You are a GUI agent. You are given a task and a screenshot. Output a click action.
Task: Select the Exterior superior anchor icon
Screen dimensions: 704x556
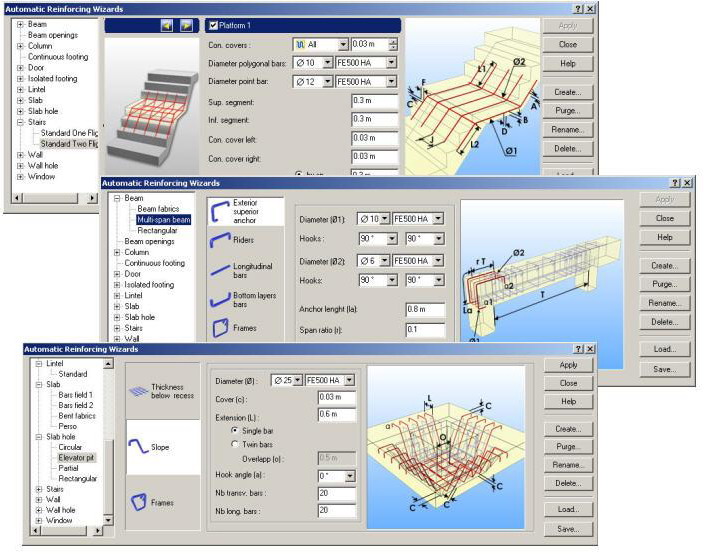coord(220,212)
